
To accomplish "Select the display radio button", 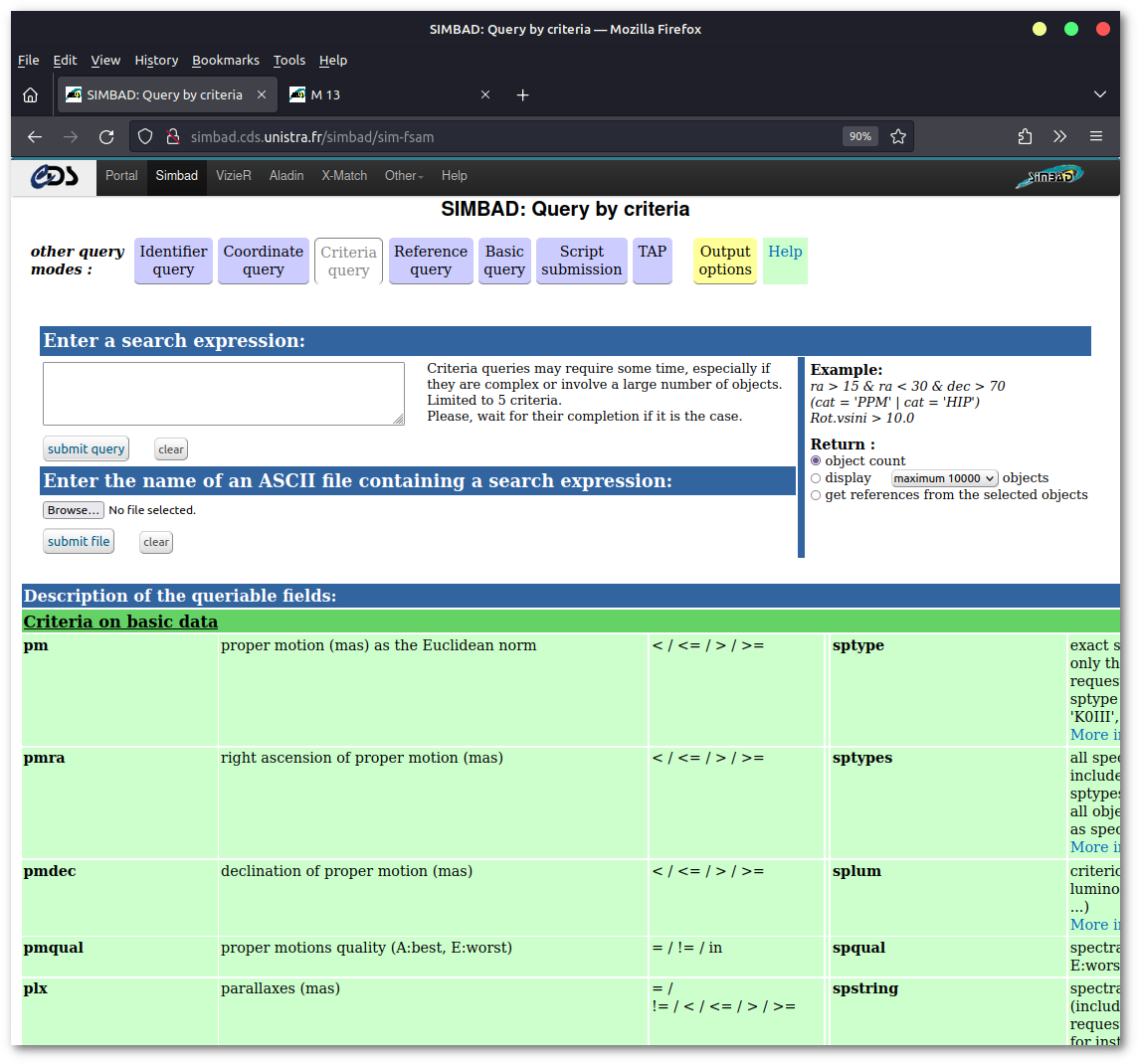I will [x=816, y=478].
